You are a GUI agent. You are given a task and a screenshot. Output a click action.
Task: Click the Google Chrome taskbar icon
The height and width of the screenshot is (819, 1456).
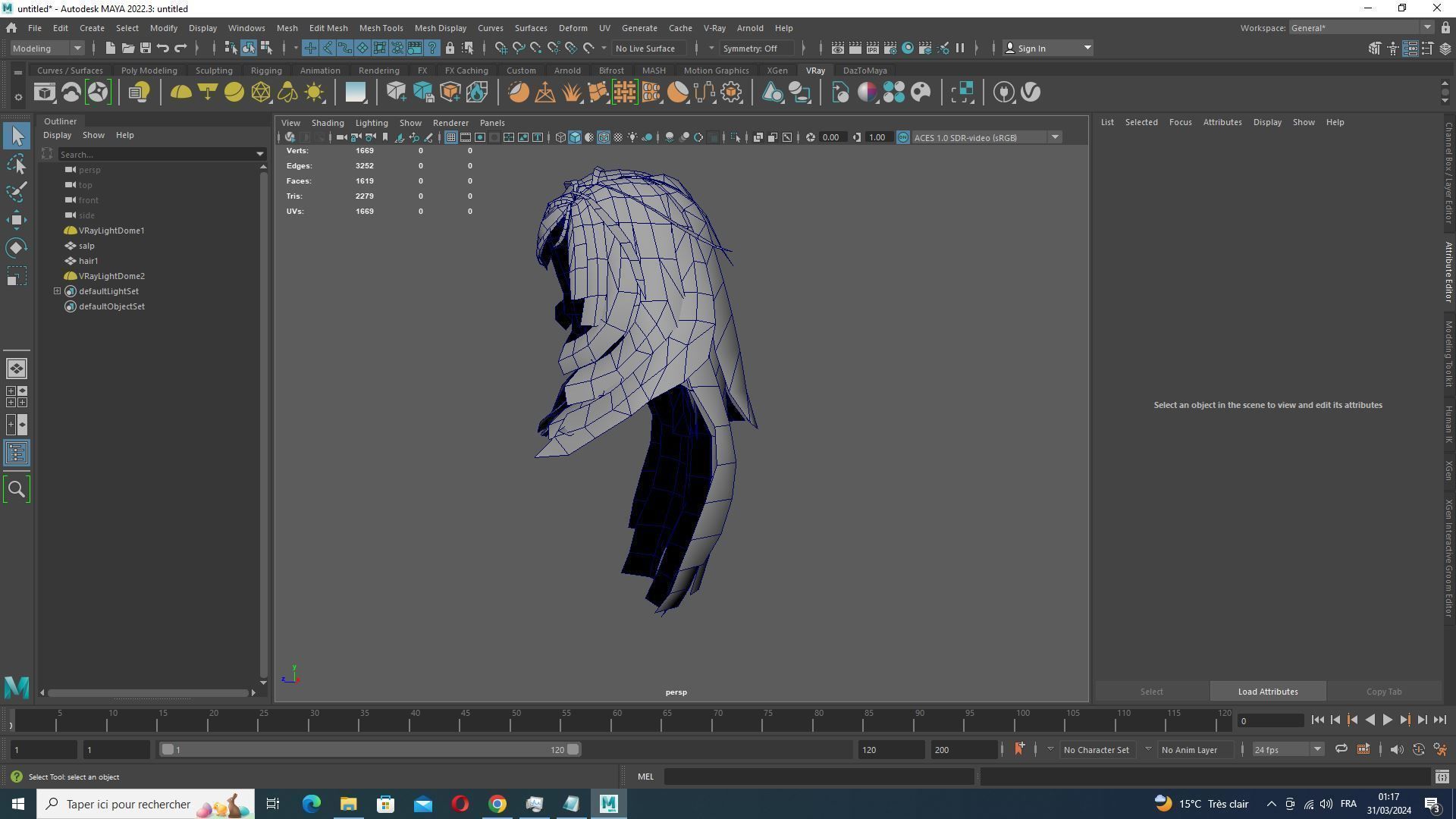coord(497,805)
